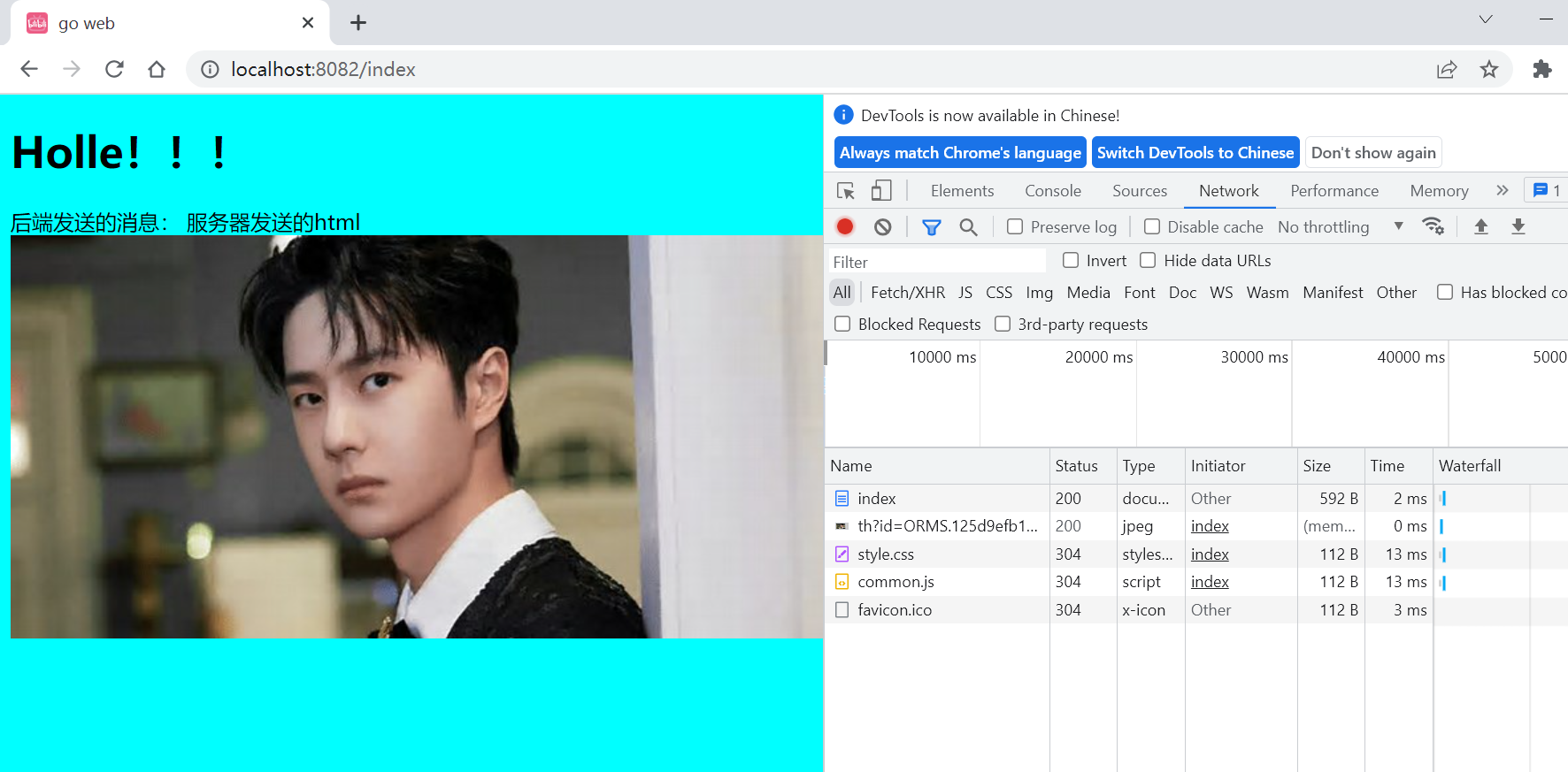1568x772 pixels.
Task: Export HAR file download arrow
Action: tap(1518, 226)
